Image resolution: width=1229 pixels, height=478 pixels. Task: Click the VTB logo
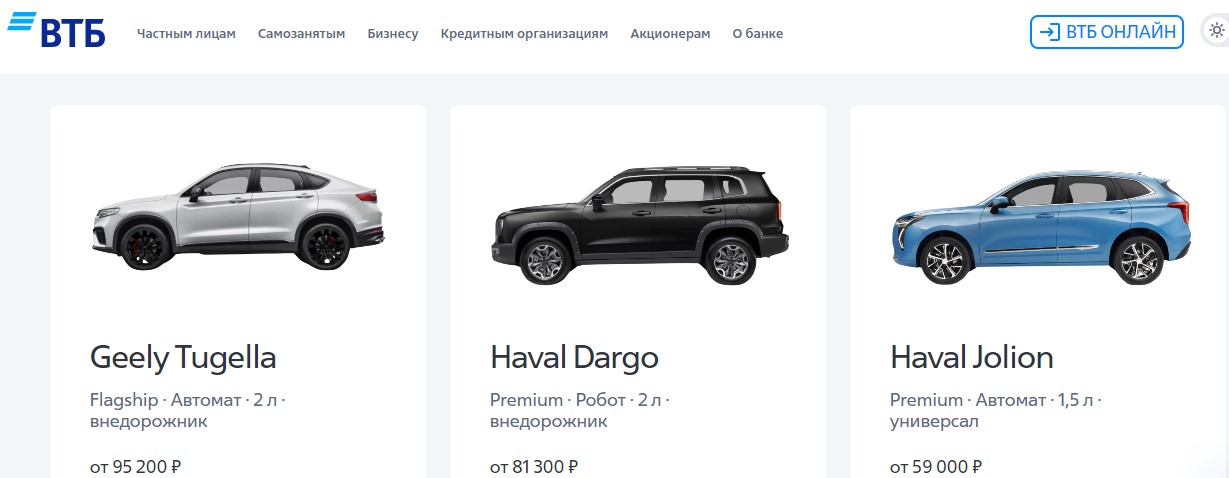point(56,30)
